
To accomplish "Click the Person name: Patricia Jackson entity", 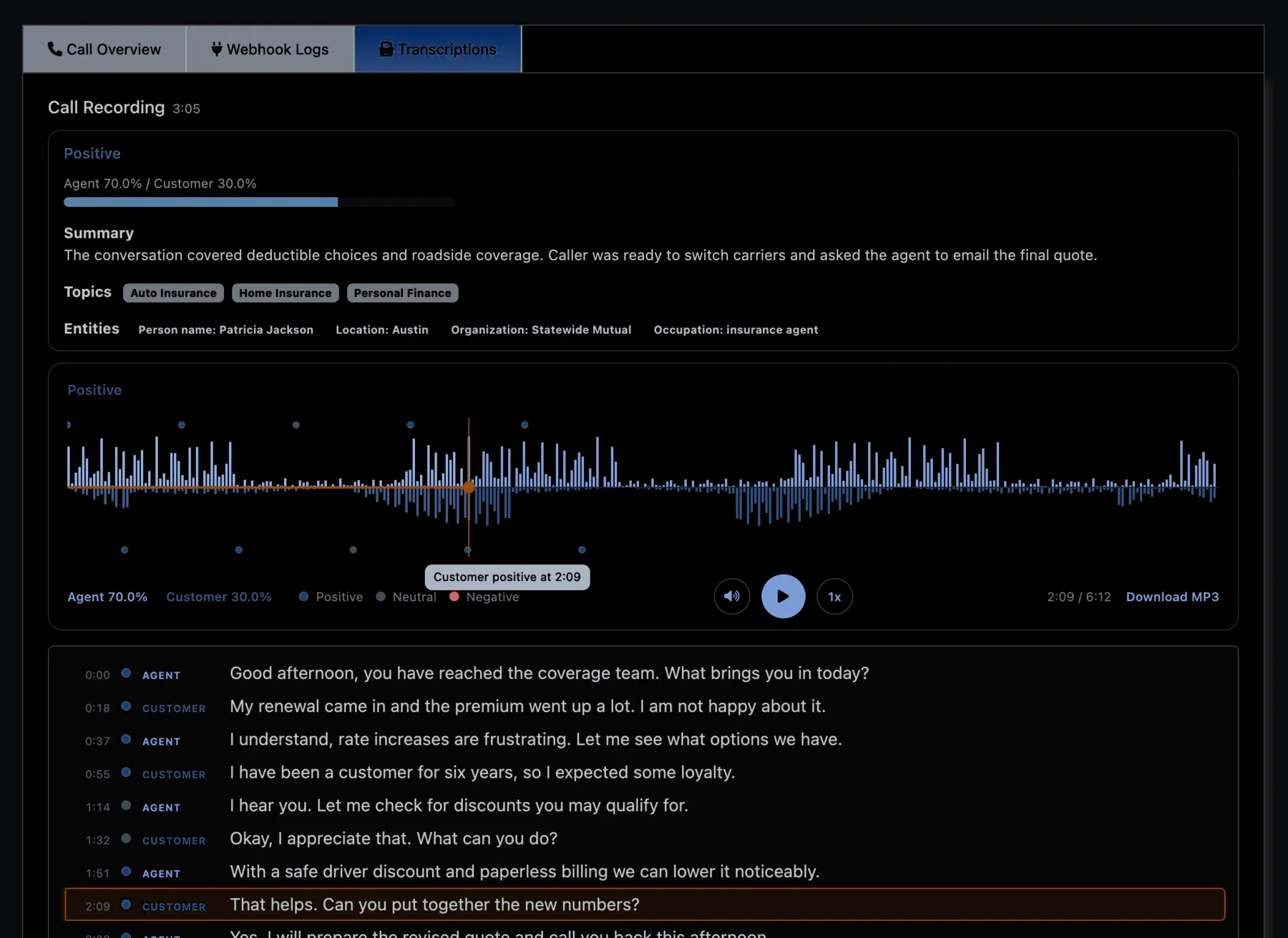I will pos(226,330).
